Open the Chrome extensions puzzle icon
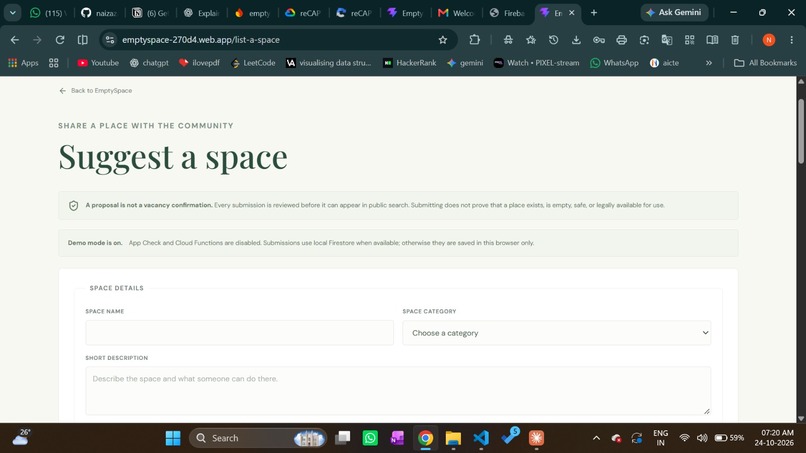This screenshot has height=453, width=806. coord(474,40)
